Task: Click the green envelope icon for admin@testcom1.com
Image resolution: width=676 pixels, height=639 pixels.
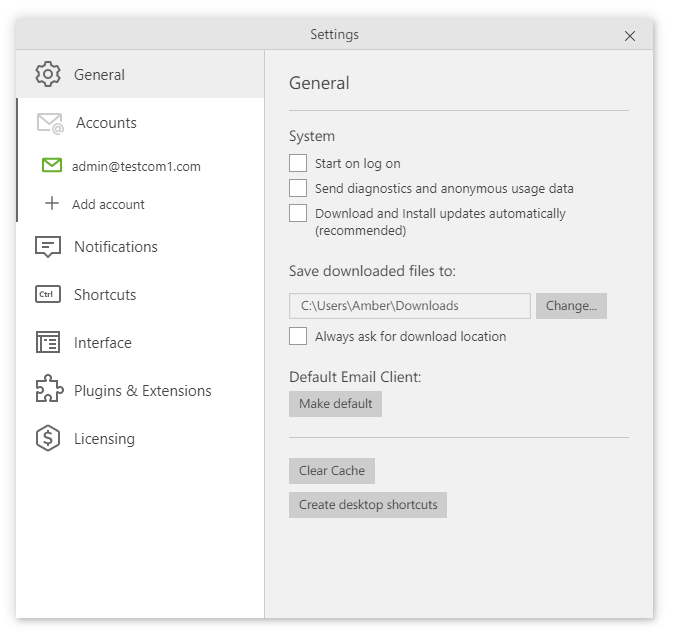Action: pyautogui.click(x=52, y=166)
